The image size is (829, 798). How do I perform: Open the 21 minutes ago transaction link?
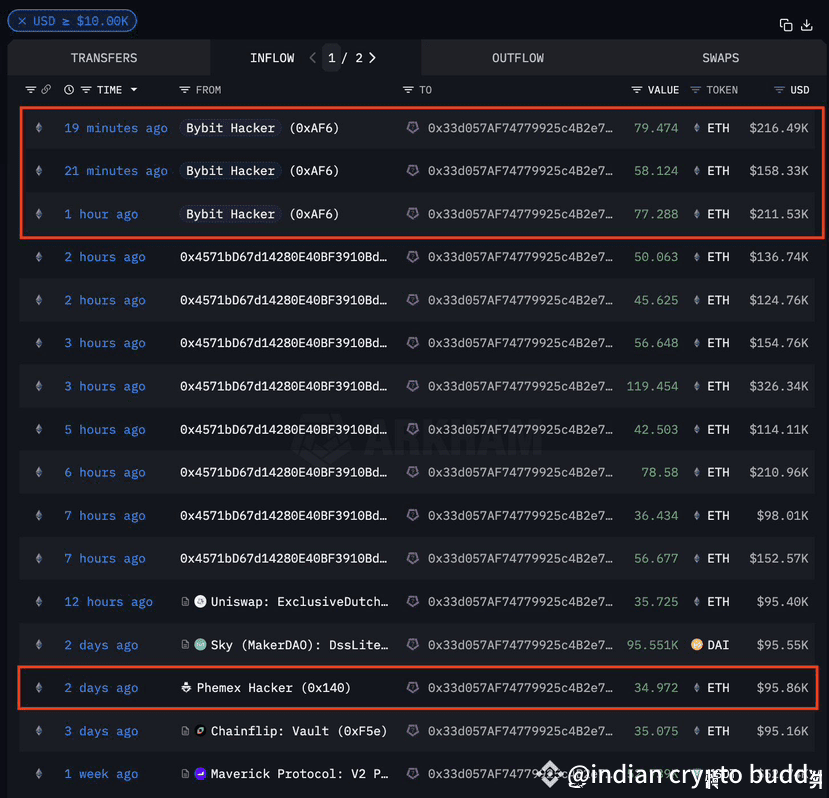116,171
